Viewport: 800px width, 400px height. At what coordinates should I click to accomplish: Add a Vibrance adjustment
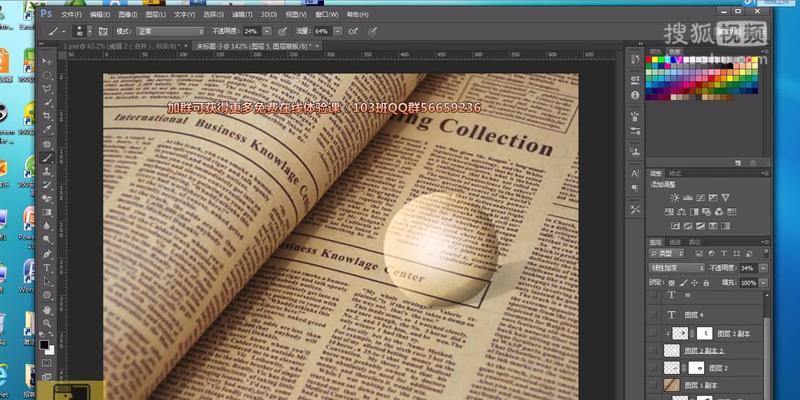[x=726, y=197]
